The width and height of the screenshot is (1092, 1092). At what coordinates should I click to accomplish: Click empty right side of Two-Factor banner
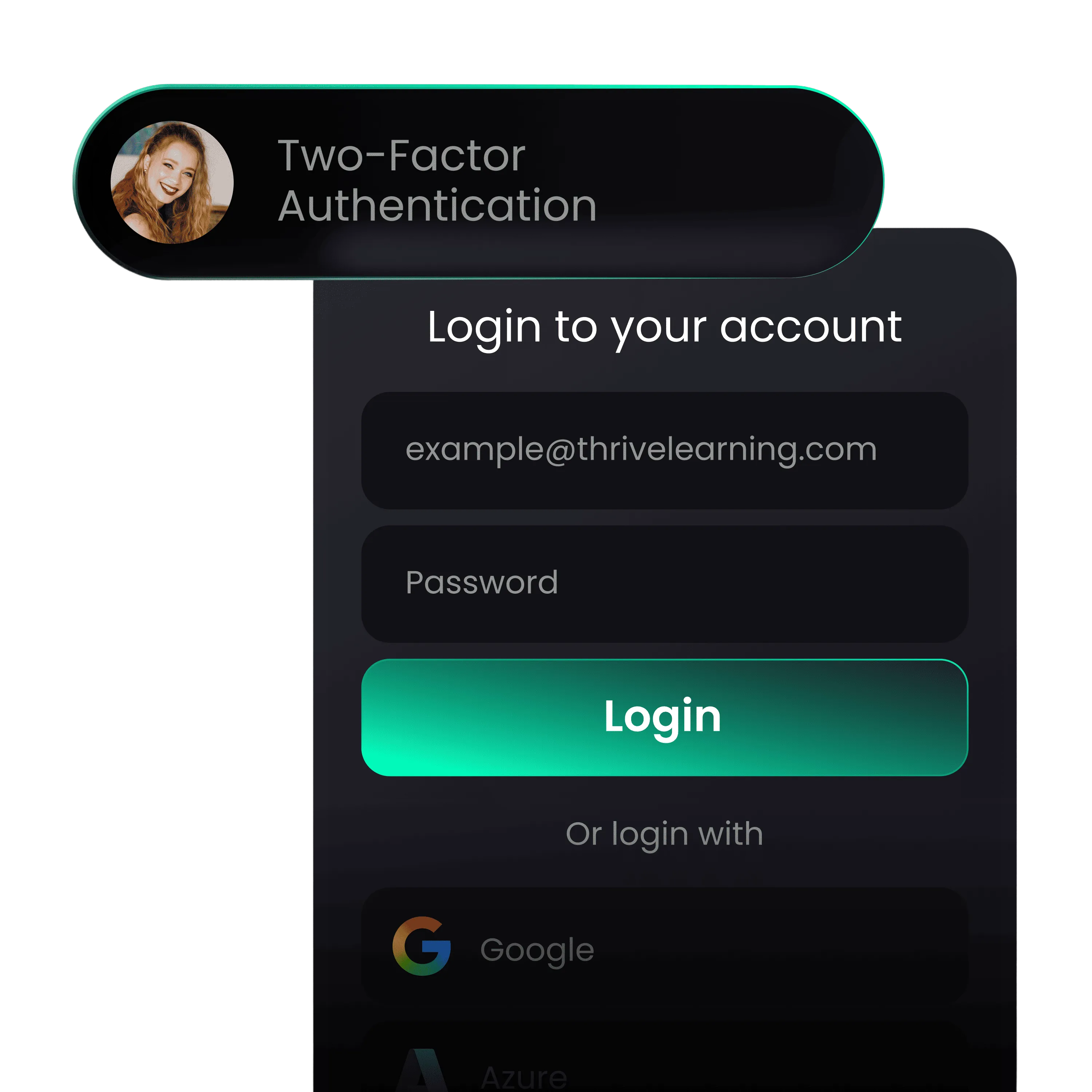735,182
